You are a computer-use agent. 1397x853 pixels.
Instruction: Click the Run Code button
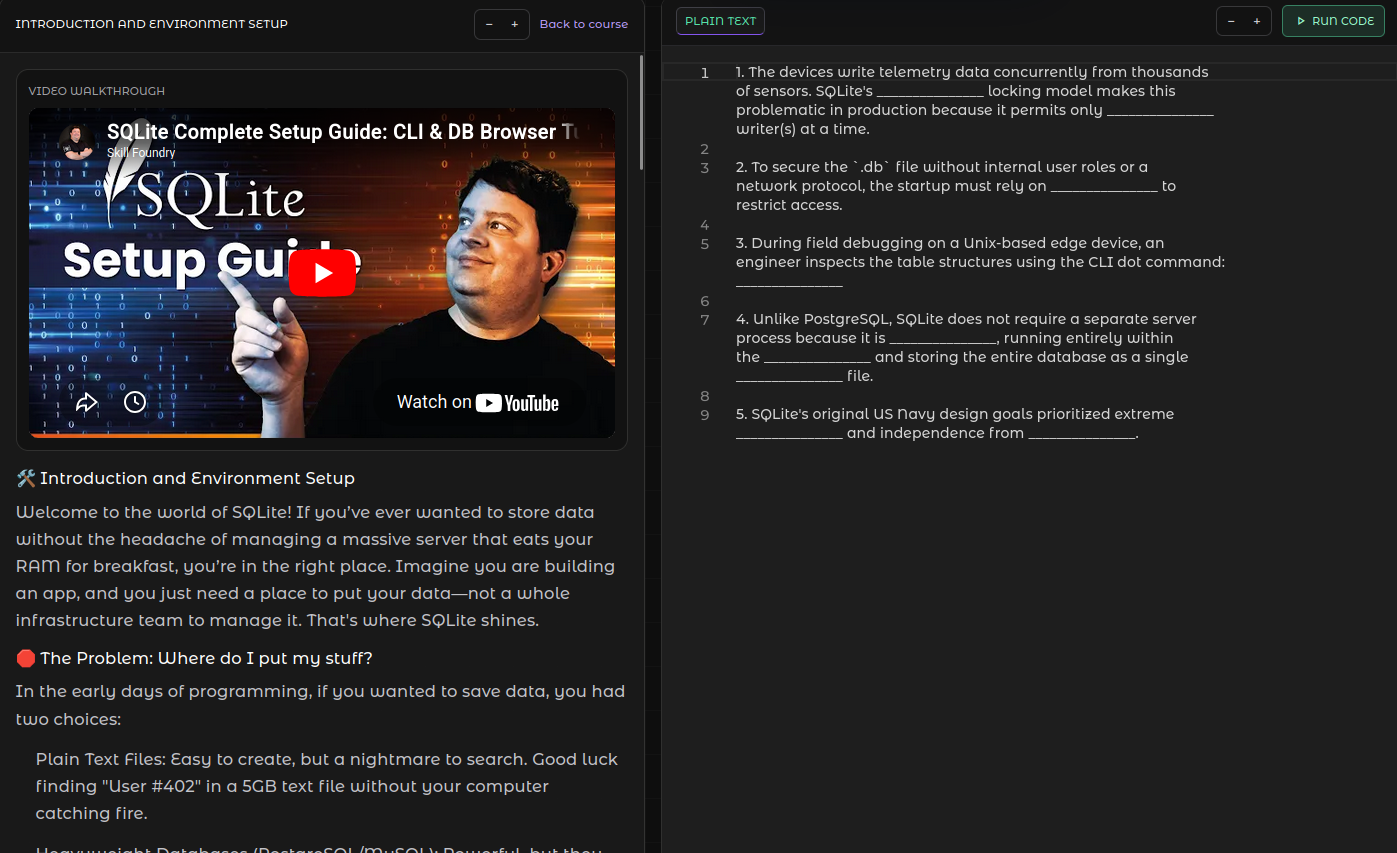pyautogui.click(x=1333, y=21)
